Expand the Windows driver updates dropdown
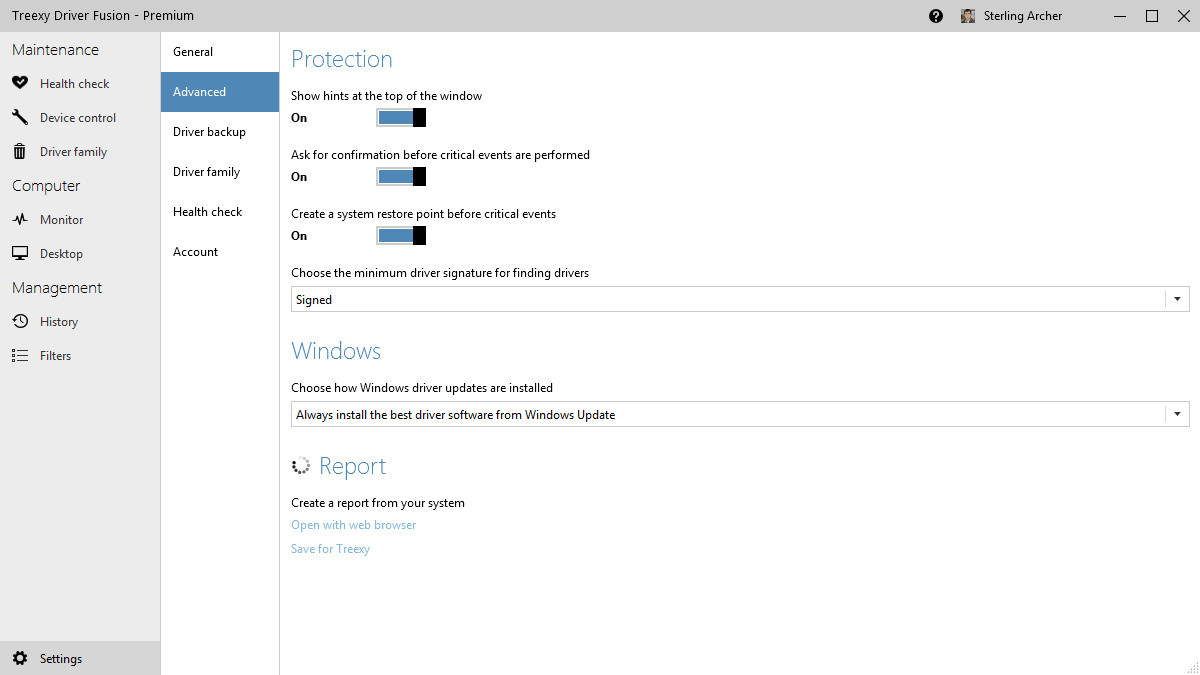This screenshot has width=1200, height=675. pyautogui.click(x=740, y=414)
